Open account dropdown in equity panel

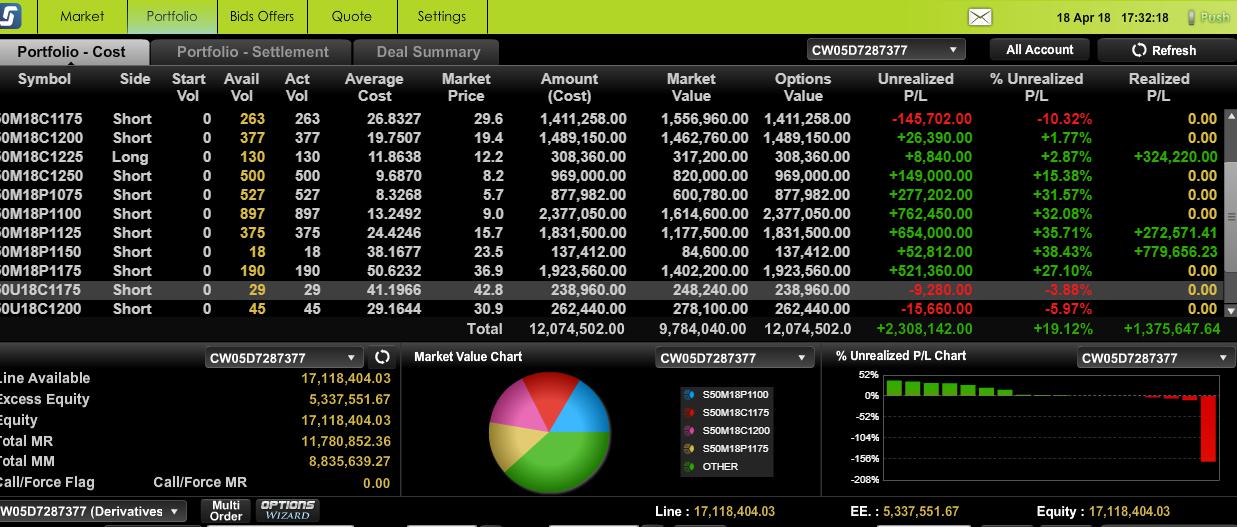pos(285,357)
